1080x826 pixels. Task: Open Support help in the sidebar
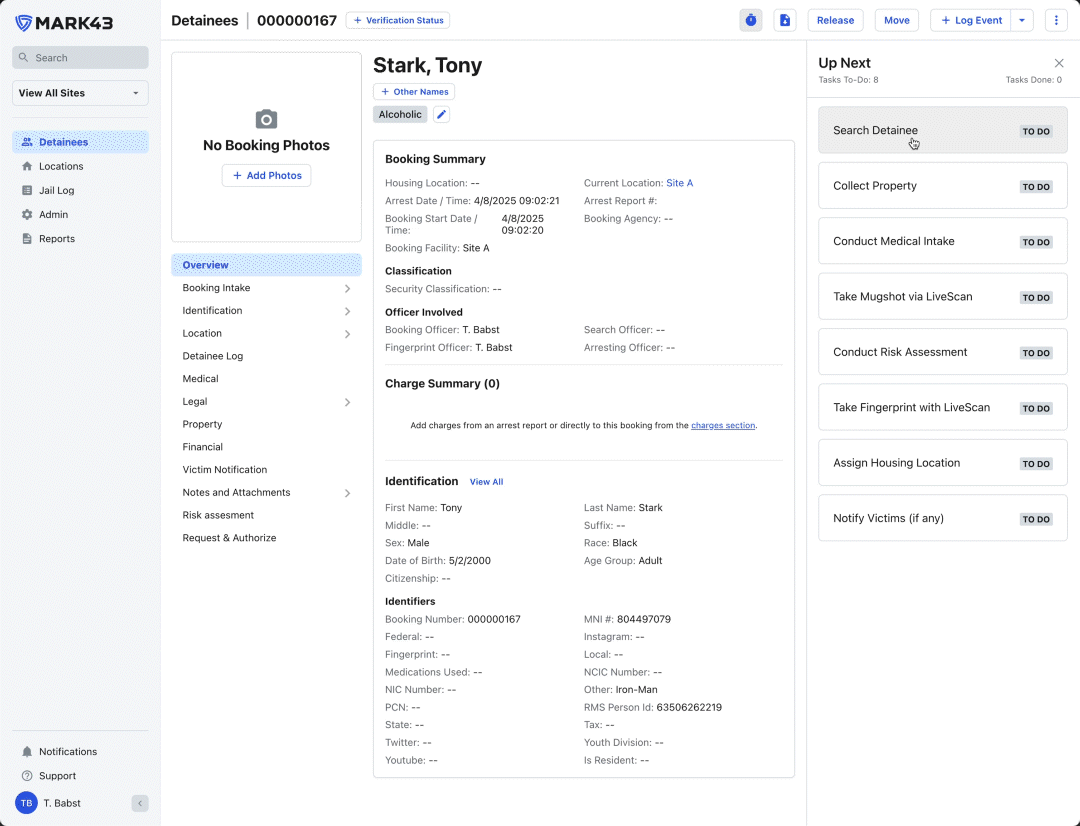click(x=57, y=776)
